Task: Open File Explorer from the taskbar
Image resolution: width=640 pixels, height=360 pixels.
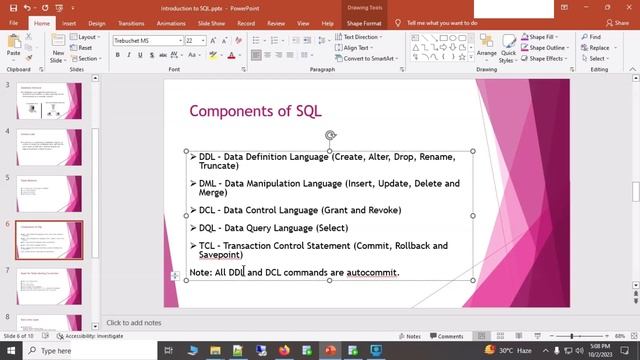Action: pyautogui.click(x=215, y=351)
